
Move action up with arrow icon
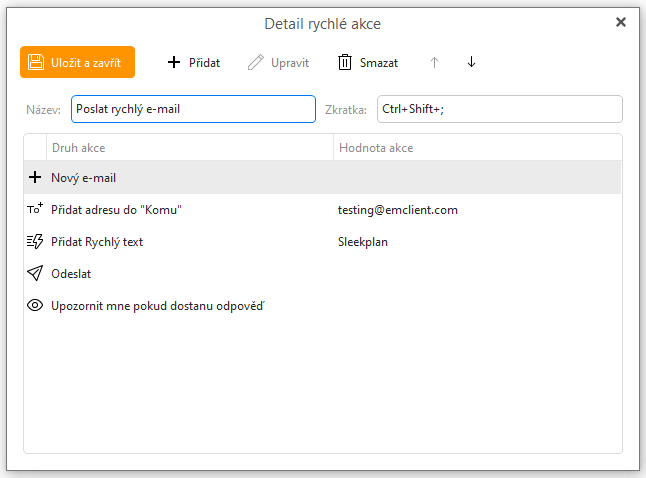pyautogui.click(x=434, y=62)
